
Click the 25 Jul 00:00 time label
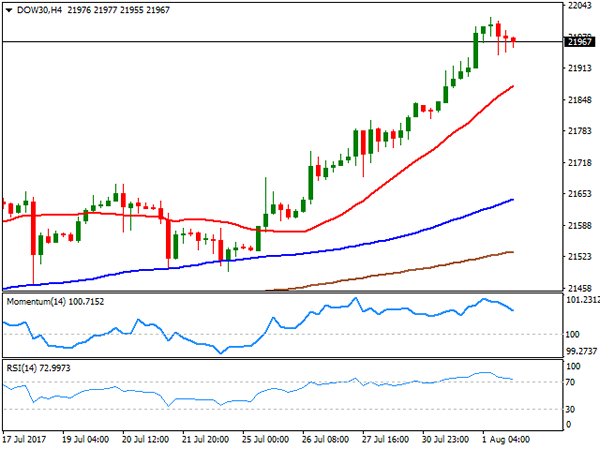(x=265, y=439)
